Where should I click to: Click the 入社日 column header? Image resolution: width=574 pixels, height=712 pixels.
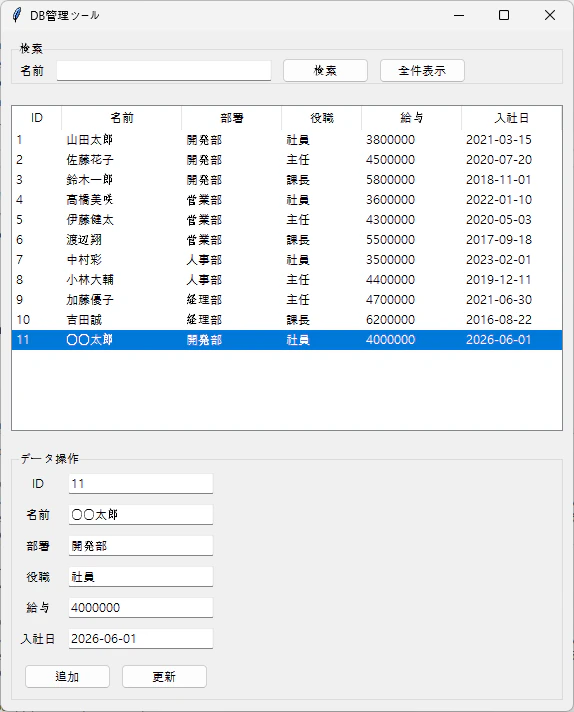point(511,118)
